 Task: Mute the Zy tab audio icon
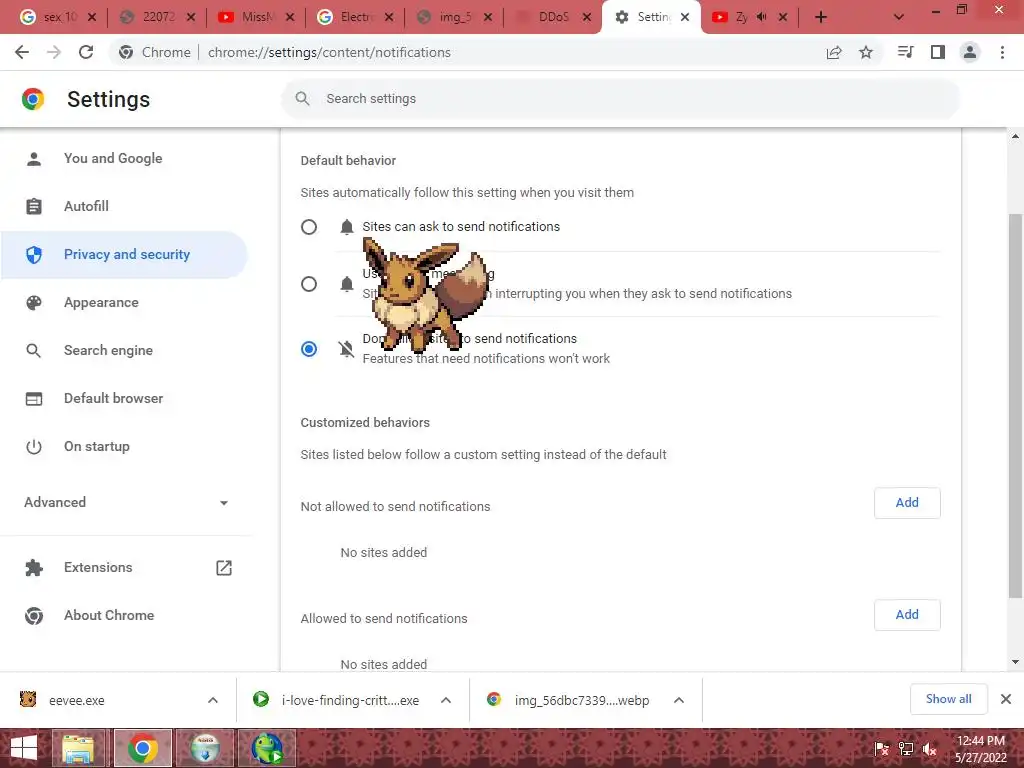pyautogui.click(x=761, y=17)
